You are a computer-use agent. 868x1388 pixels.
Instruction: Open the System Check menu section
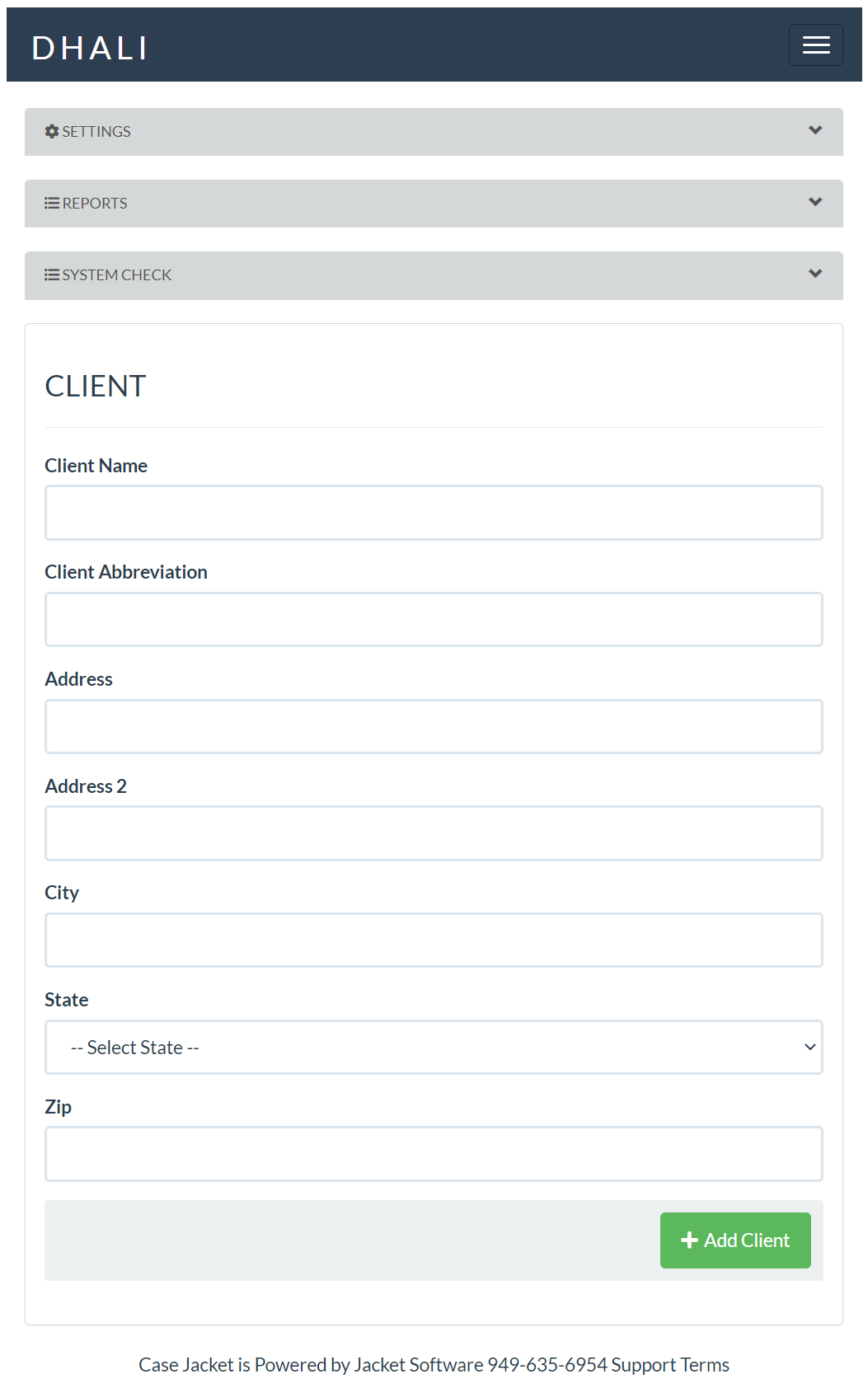(x=117, y=275)
